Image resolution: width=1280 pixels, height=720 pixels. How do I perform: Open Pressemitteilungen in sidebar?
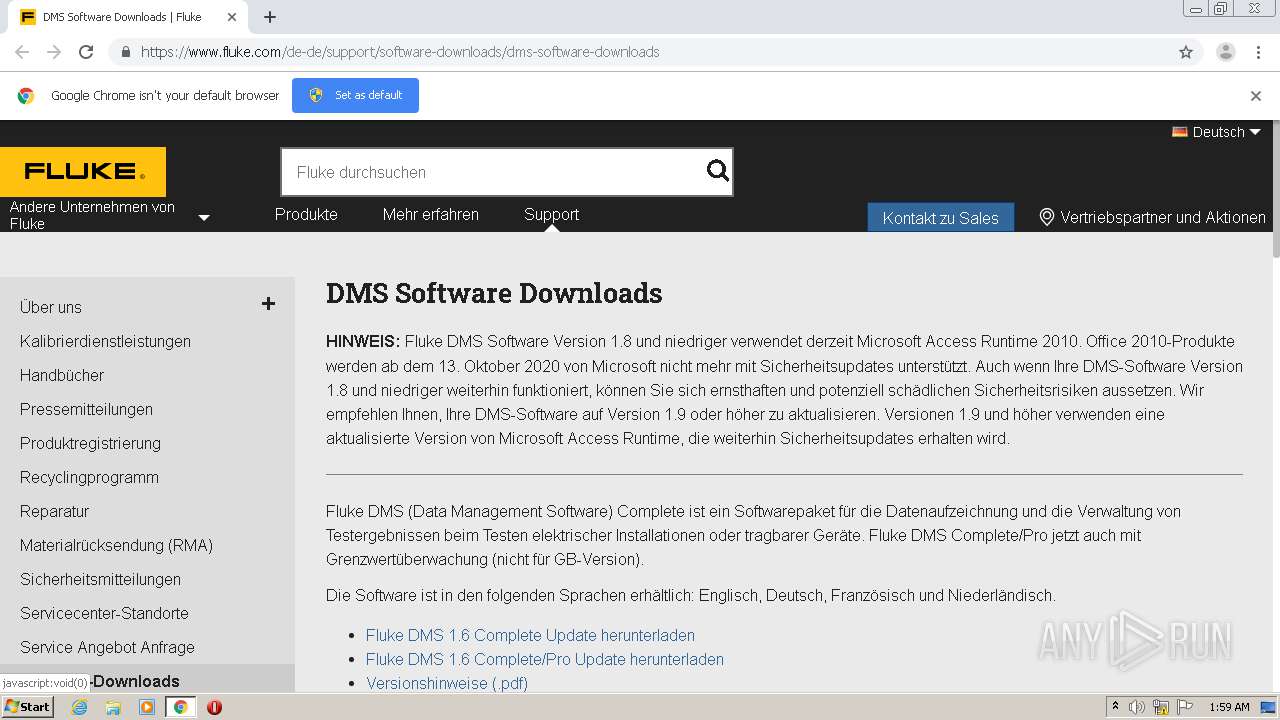tap(86, 409)
